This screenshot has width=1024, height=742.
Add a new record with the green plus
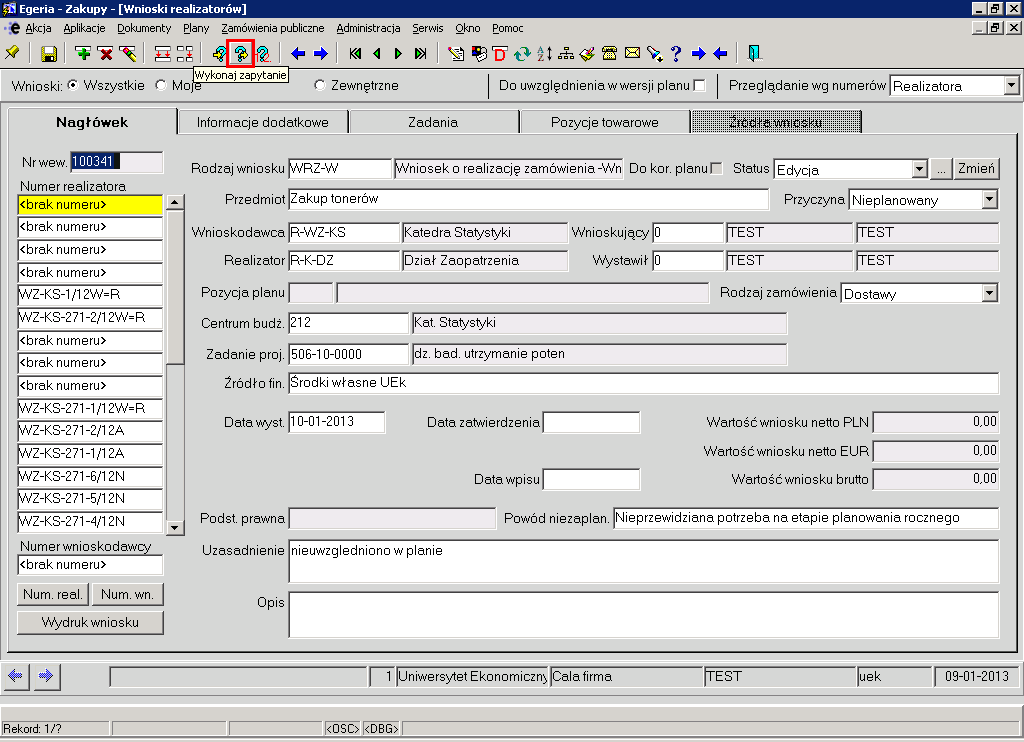(x=83, y=54)
